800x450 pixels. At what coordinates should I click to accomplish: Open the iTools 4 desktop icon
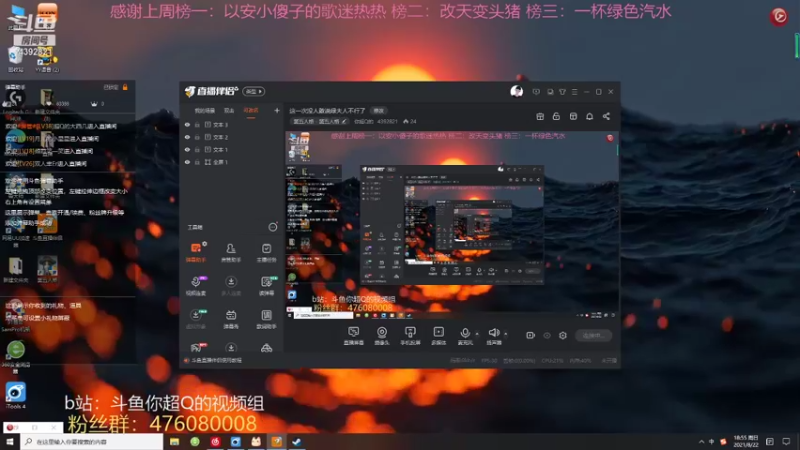15,396
